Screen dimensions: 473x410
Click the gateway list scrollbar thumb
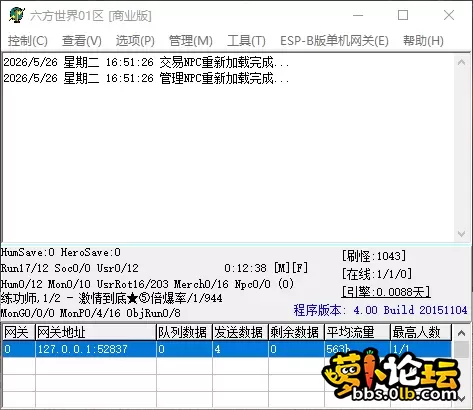click(461, 349)
